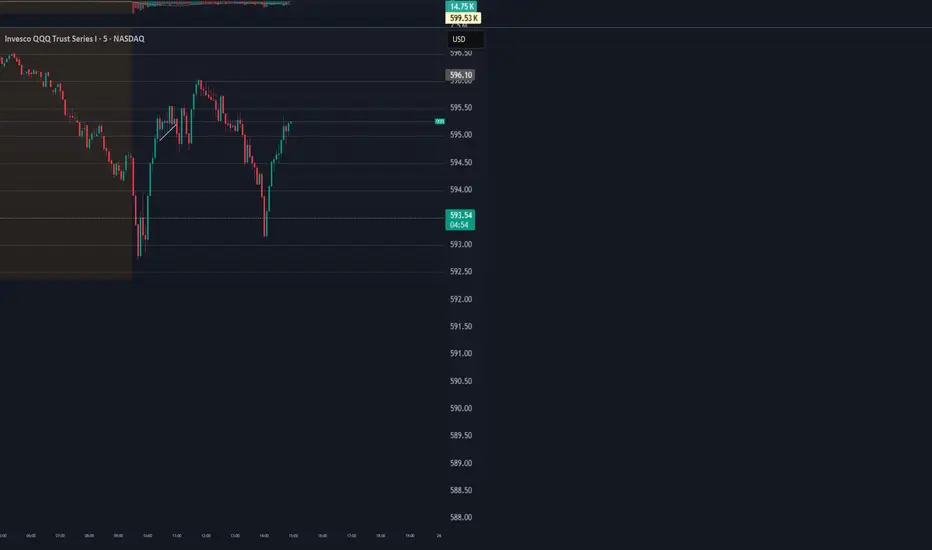Screen dimensions: 932x550
Task: Click the 16:00 label on the time axis
Action: tap(322, 535)
